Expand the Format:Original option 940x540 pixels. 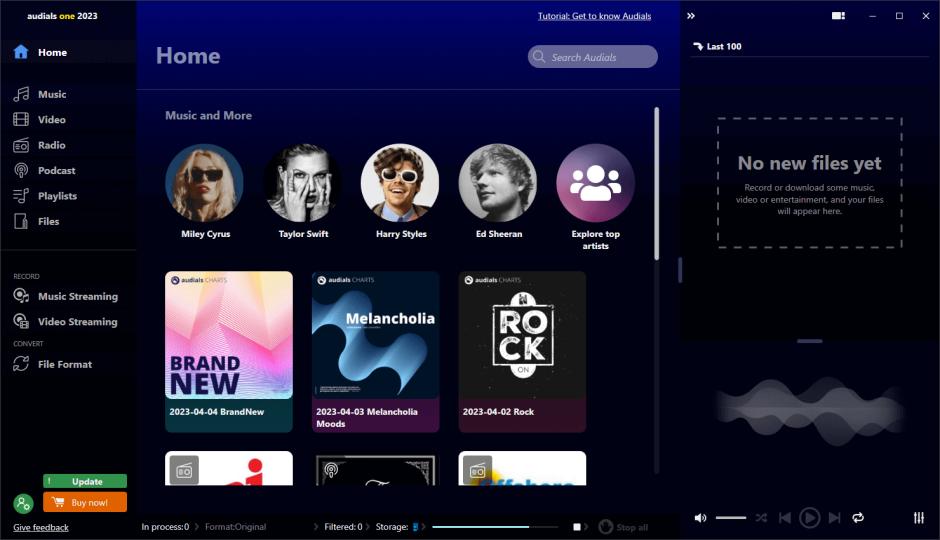[236, 527]
